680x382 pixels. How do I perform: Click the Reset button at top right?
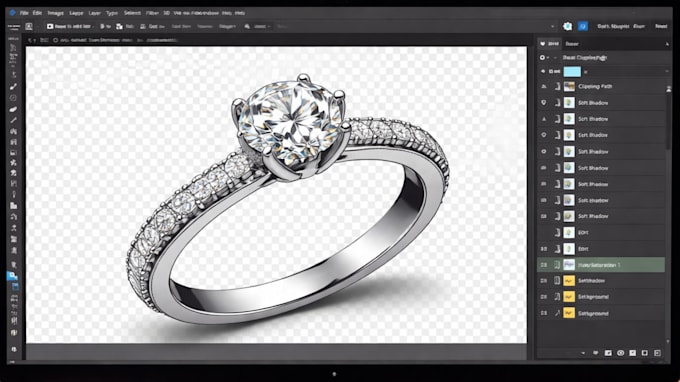coord(661,26)
